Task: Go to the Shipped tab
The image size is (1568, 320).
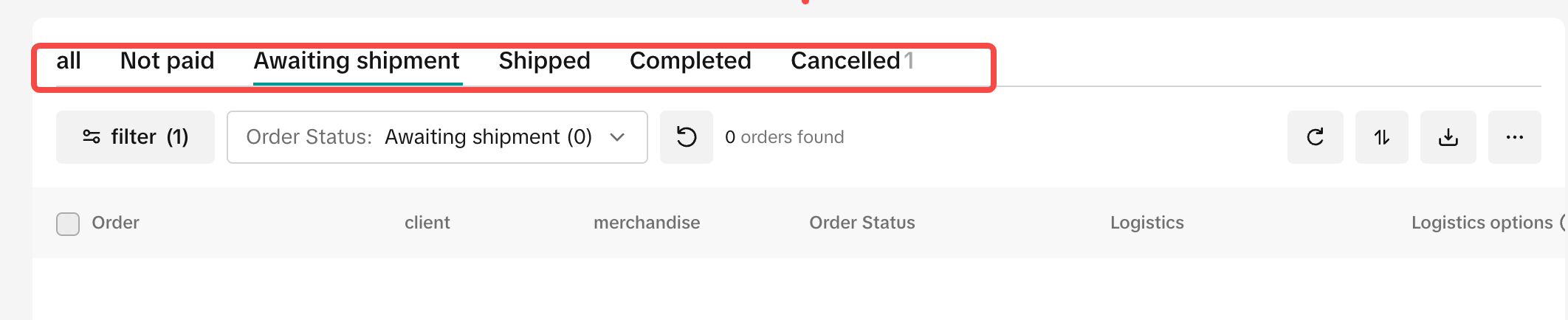Action: 544,61
